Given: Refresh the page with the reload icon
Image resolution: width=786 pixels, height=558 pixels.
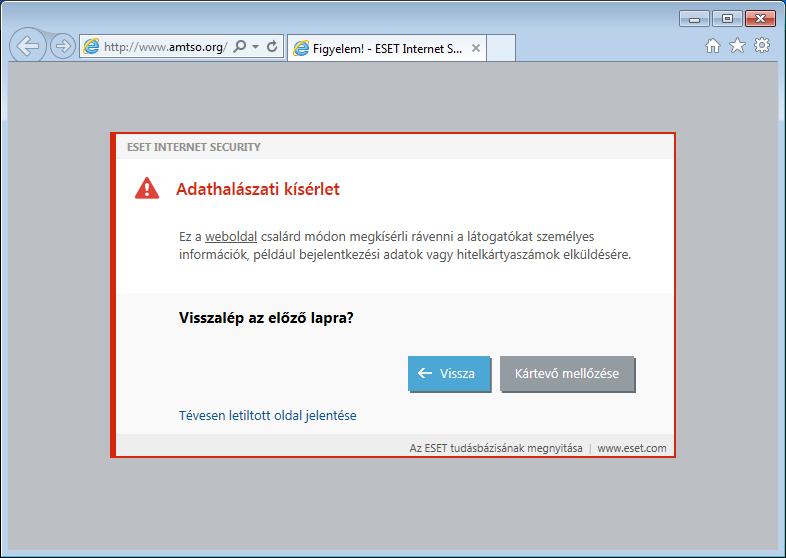Looking at the screenshot, I should coord(272,47).
